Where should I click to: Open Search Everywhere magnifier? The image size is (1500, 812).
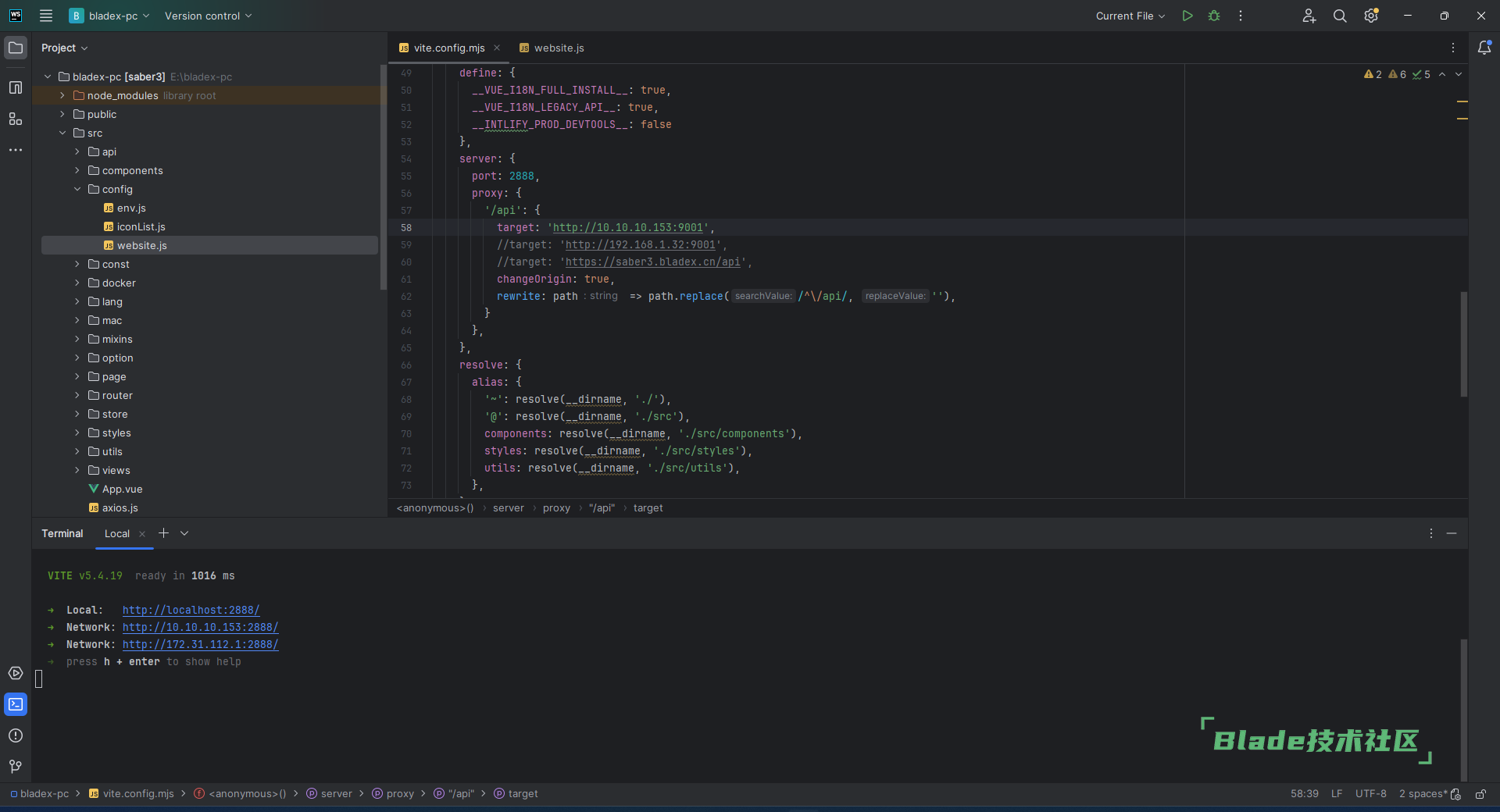1340,16
